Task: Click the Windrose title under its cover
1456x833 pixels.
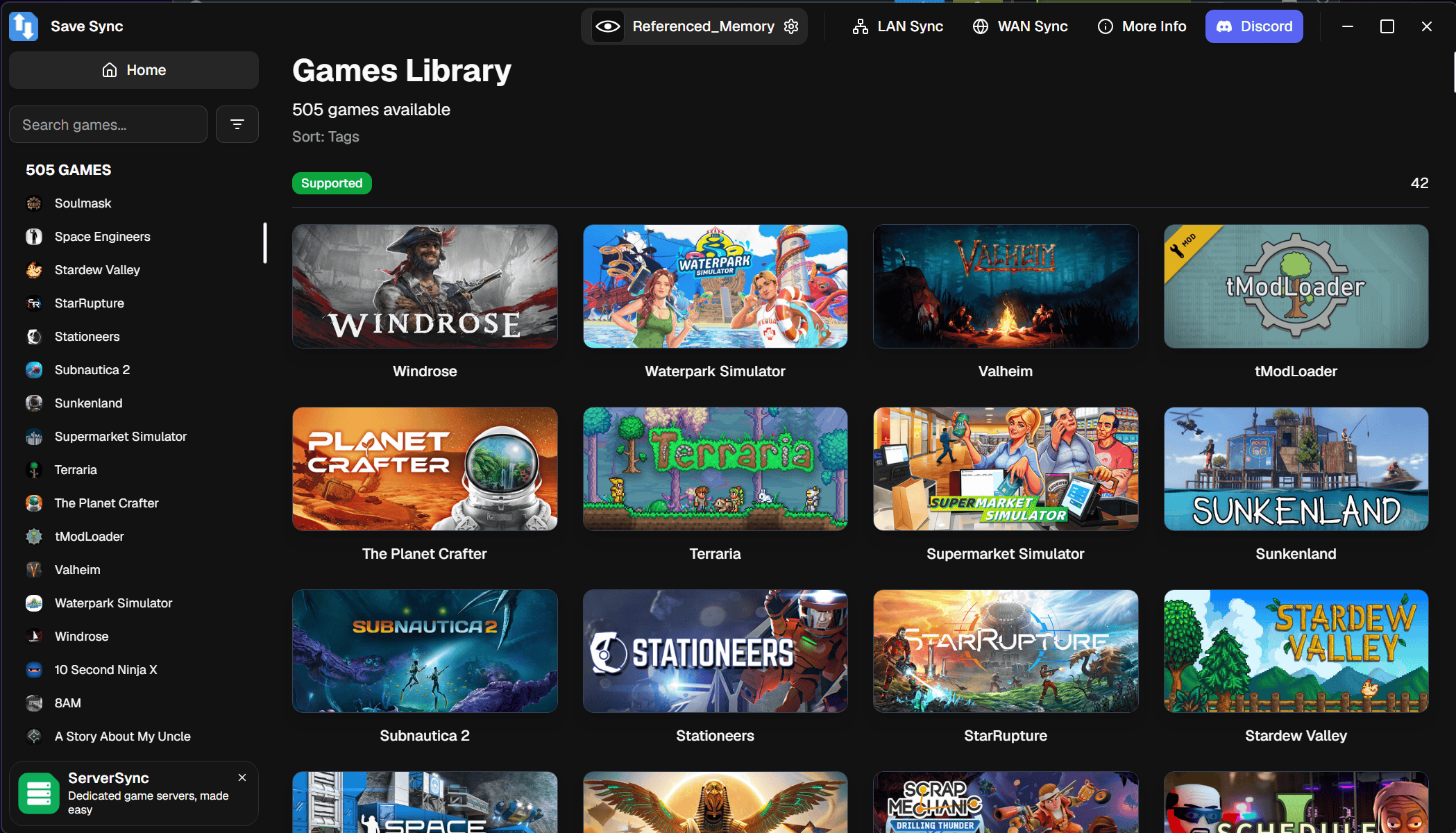Action: (425, 371)
